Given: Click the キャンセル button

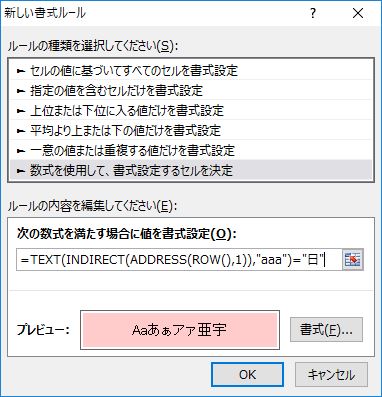Looking at the screenshot, I should pos(331,375).
